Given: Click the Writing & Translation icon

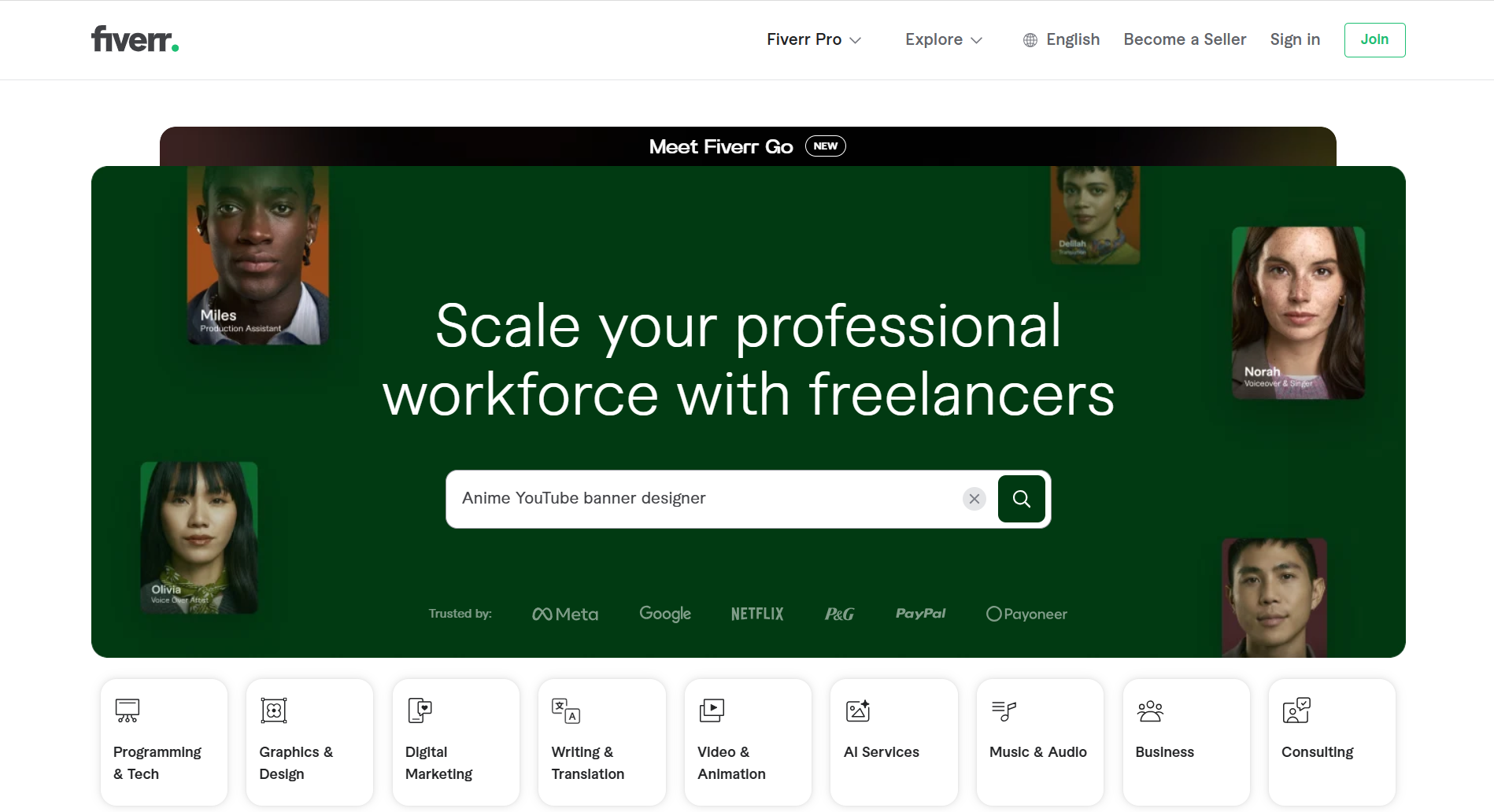Looking at the screenshot, I should tap(566, 710).
